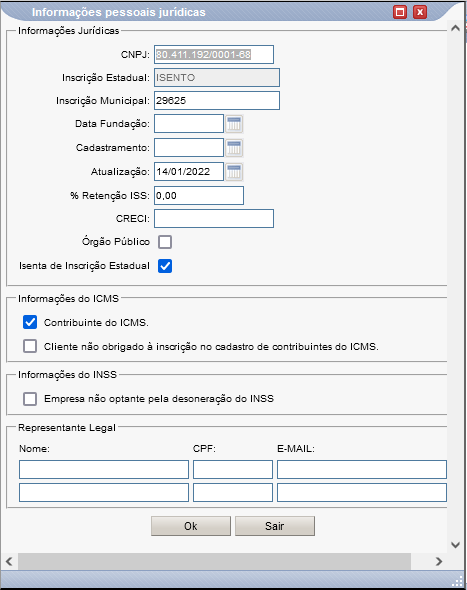
Task: Focus the CNPJ input field
Action: tap(214, 55)
